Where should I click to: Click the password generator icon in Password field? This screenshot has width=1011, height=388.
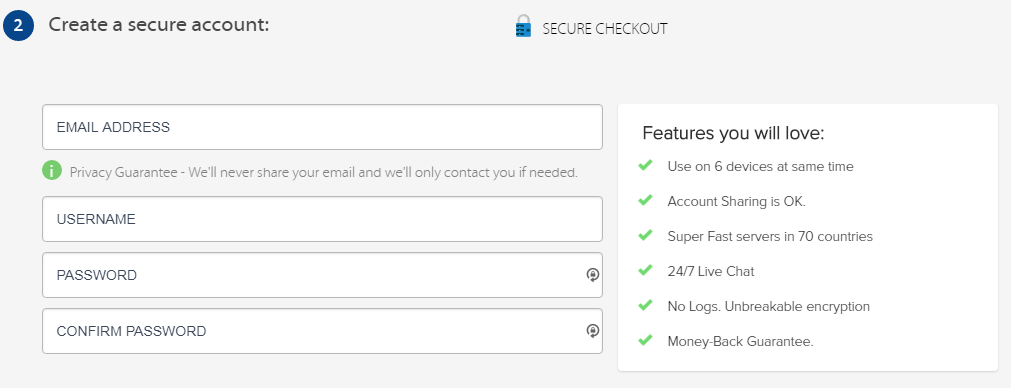tap(593, 275)
